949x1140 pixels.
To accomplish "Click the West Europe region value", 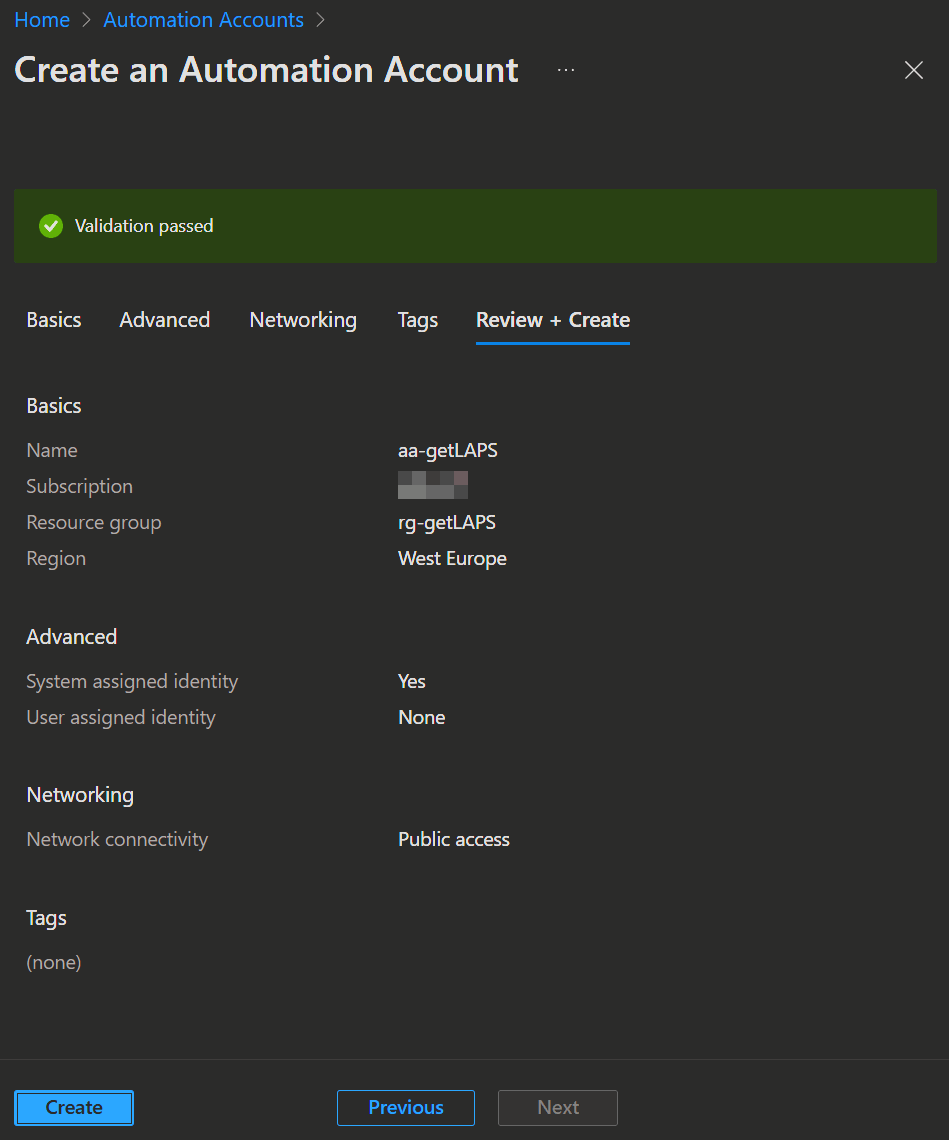I will [452, 558].
